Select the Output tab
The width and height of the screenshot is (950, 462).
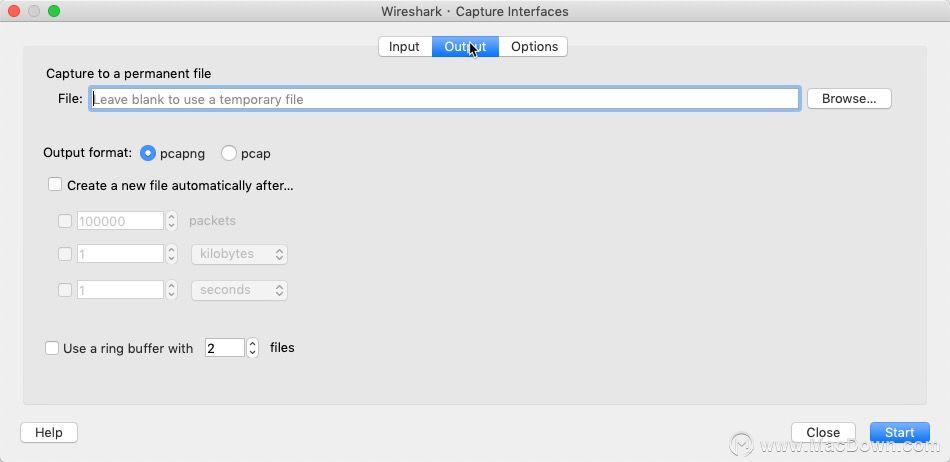[465, 47]
